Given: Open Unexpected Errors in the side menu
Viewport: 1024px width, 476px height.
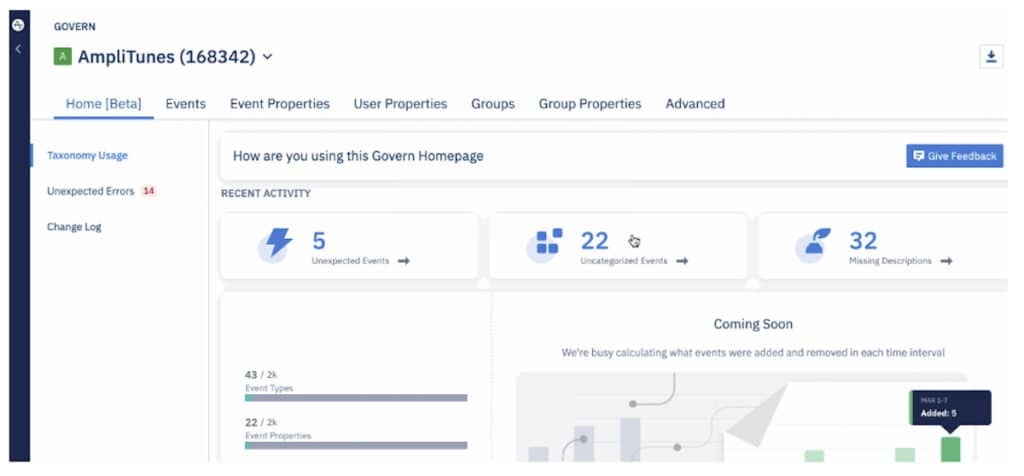Looking at the screenshot, I should (x=91, y=191).
